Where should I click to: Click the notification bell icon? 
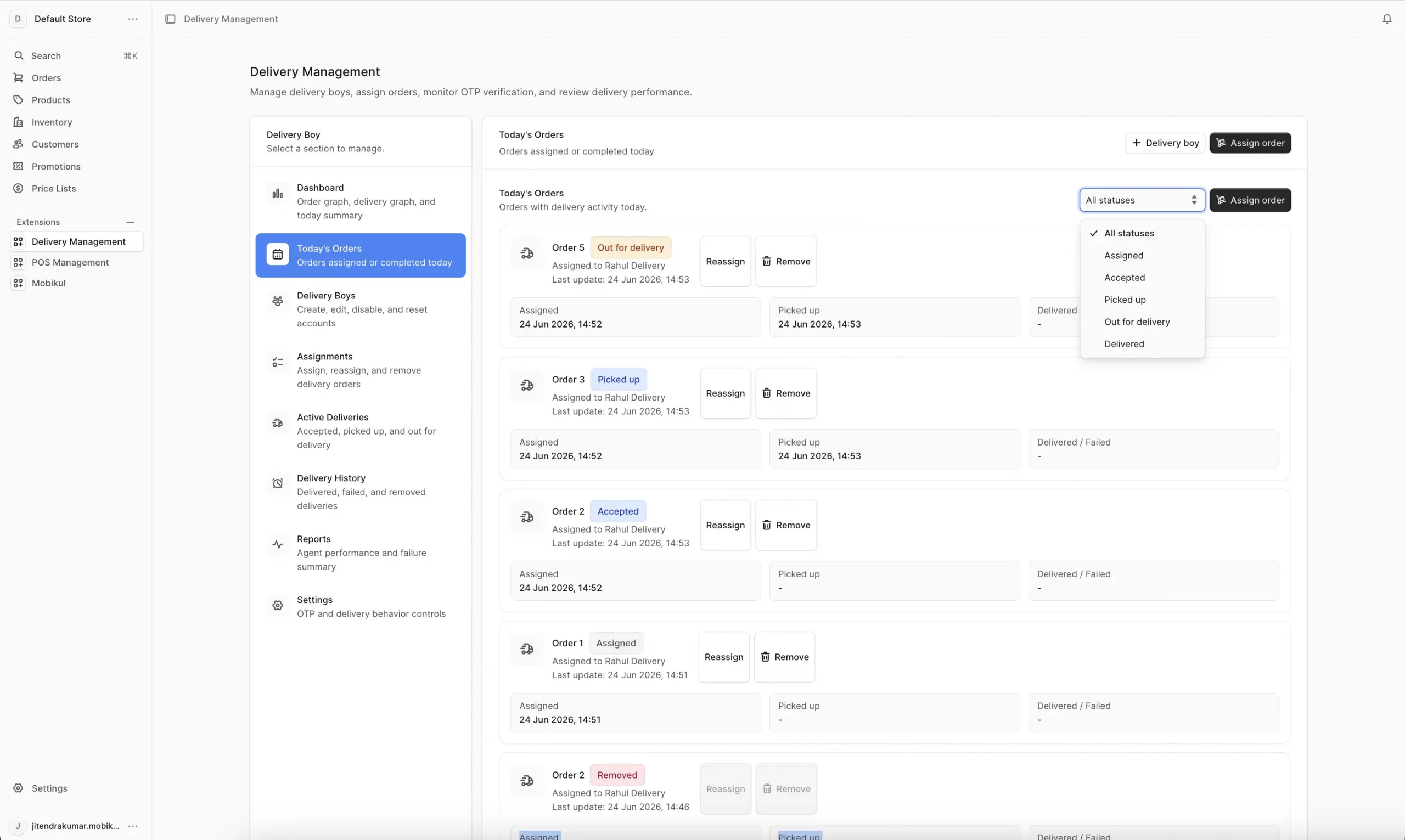point(1386,19)
